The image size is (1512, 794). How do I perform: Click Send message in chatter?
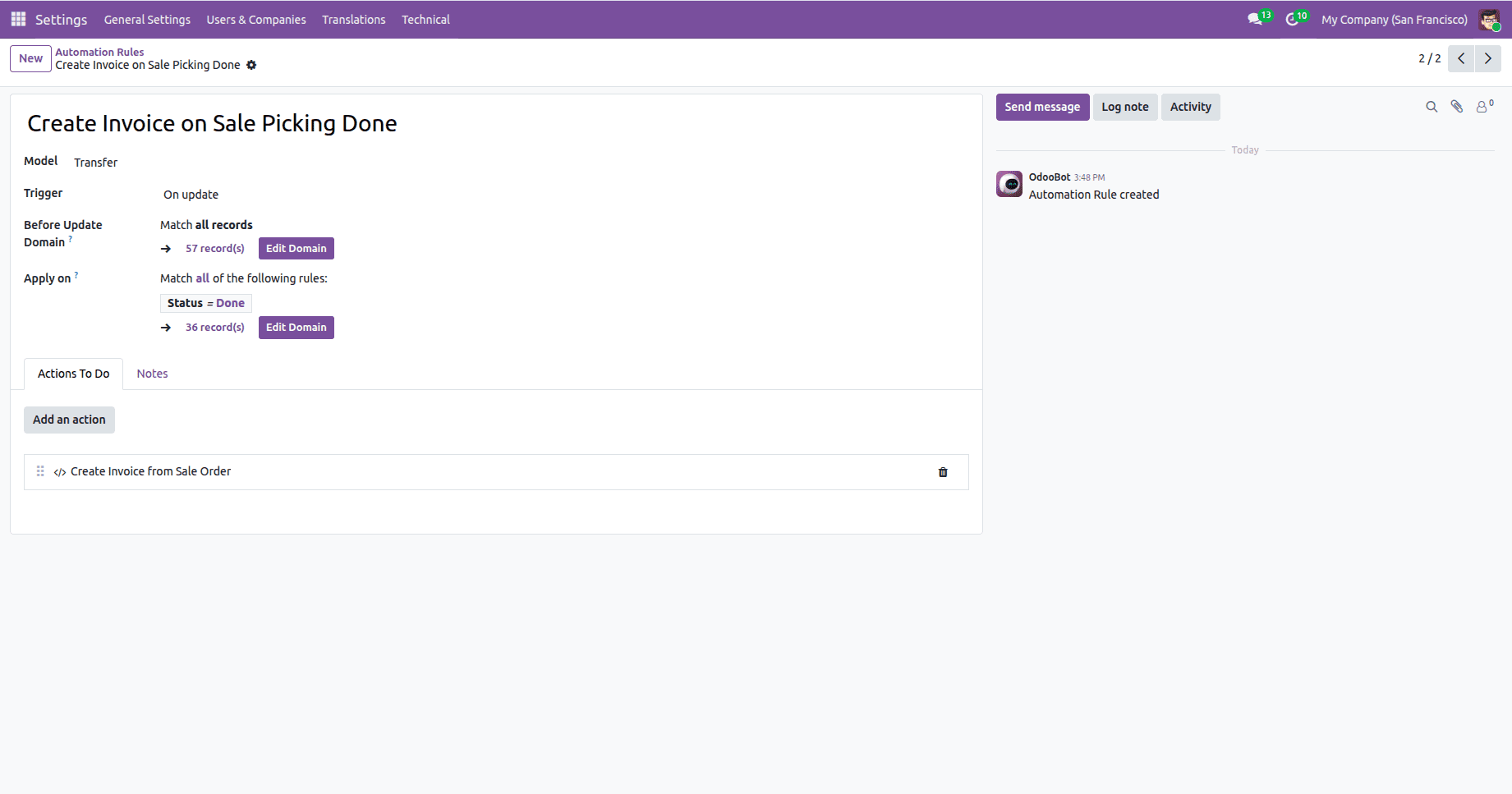[x=1042, y=107]
